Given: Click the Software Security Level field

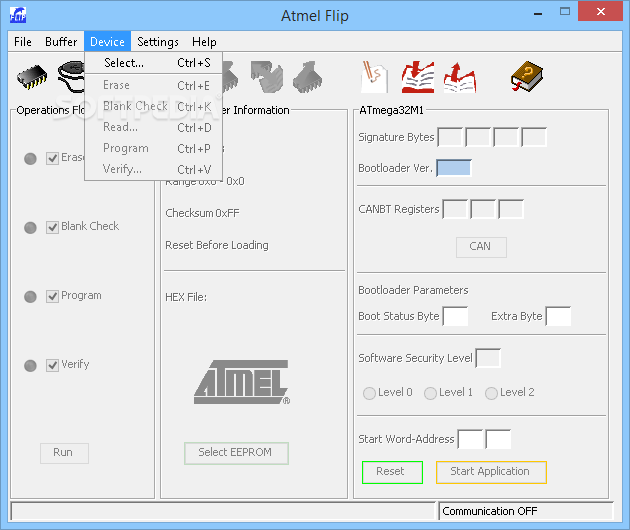Looking at the screenshot, I should (488, 358).
